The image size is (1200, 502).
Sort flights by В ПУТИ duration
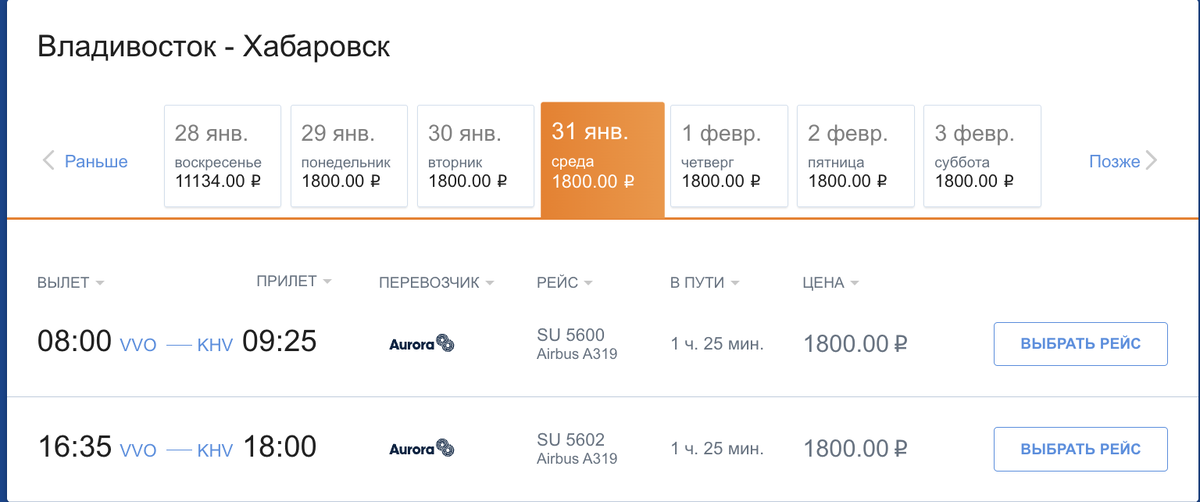[704, 283]
